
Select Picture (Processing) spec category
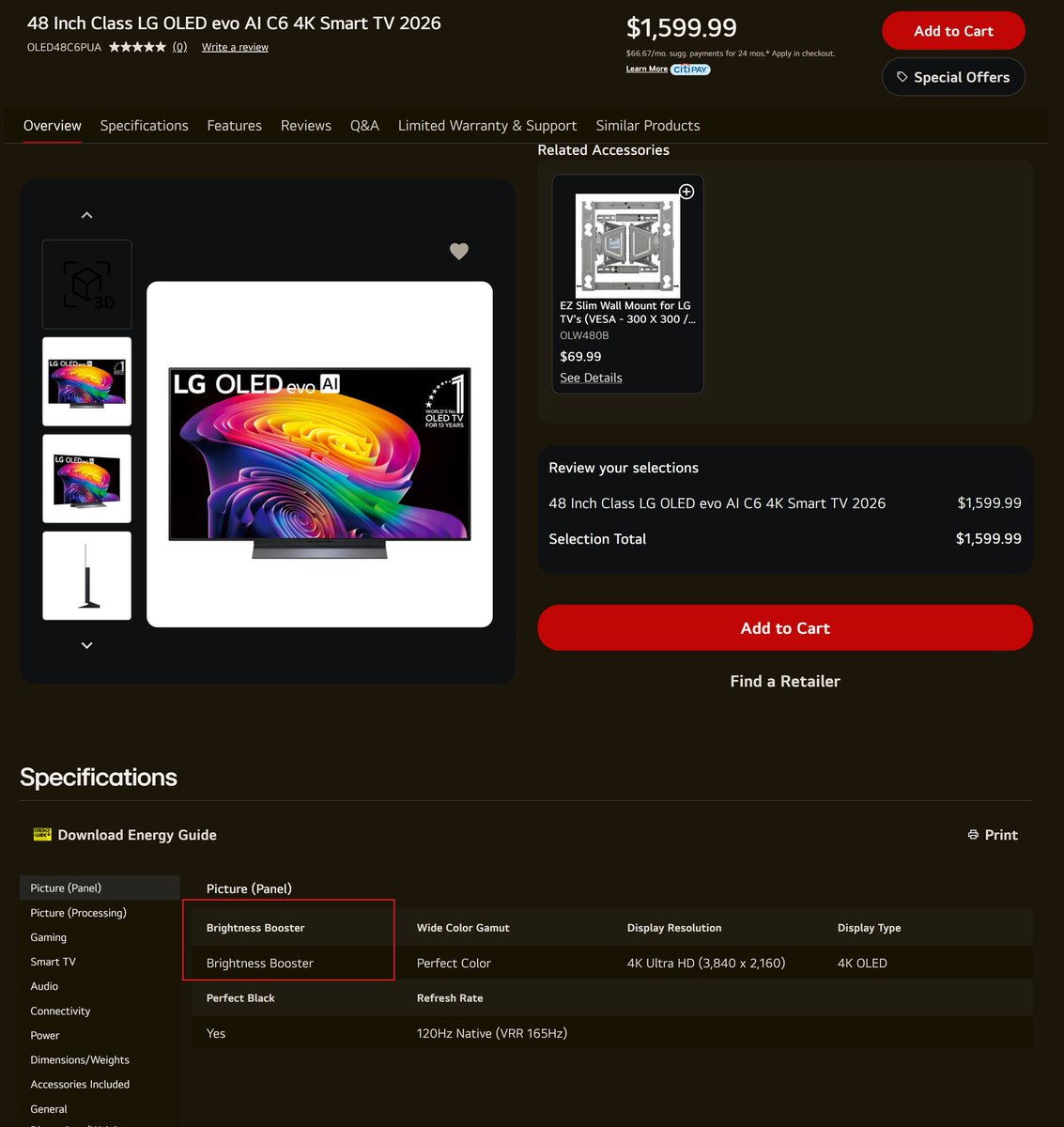78,913
